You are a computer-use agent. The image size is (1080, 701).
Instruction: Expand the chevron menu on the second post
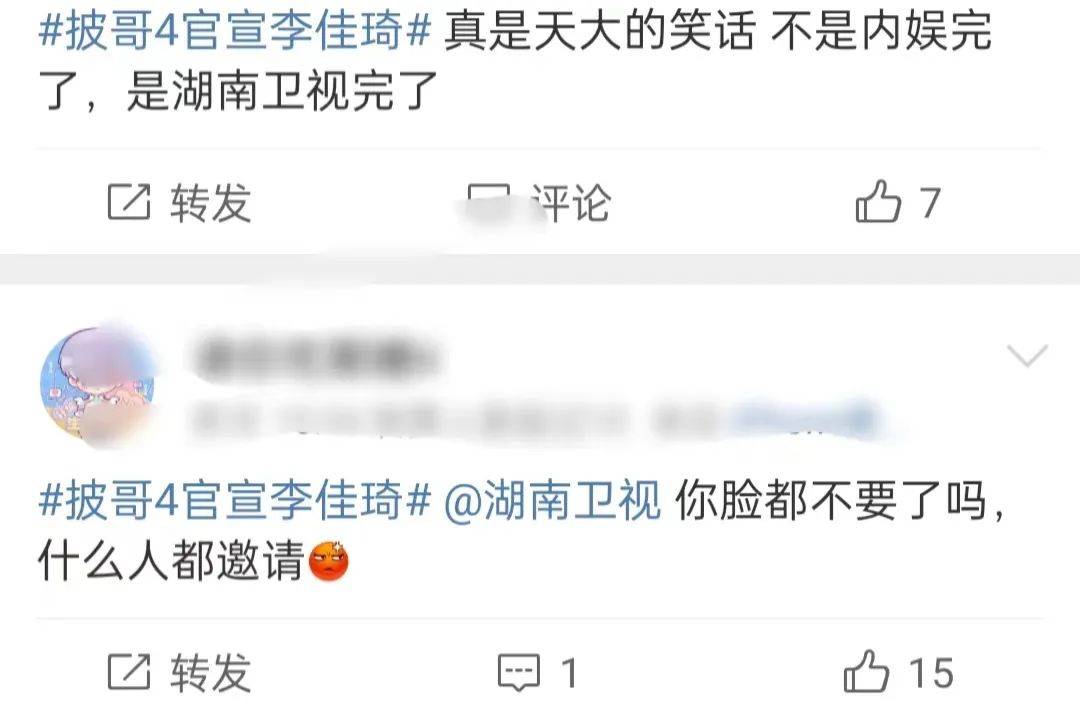(x=1027, y=355)
